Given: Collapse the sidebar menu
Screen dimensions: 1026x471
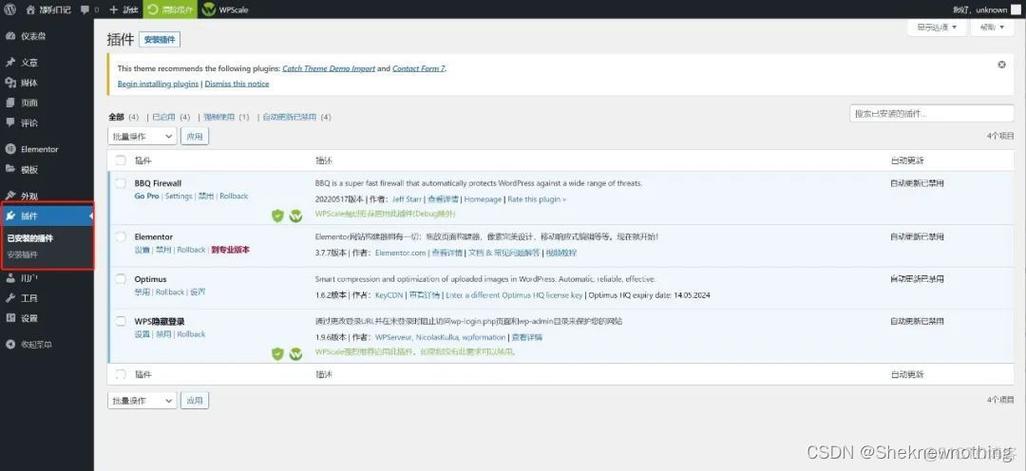Looking at the screenshot, I should coord(29,344).
